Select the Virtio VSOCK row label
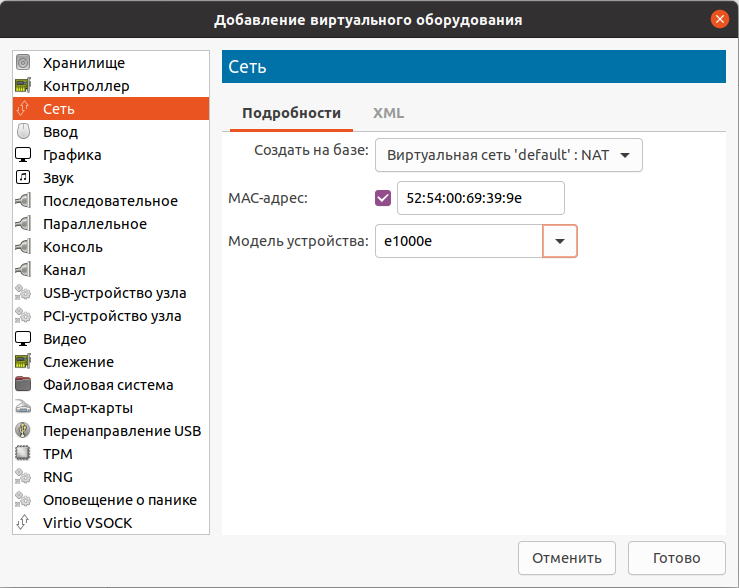Screen dimensions: 739x588 click(x=87, y=523)
